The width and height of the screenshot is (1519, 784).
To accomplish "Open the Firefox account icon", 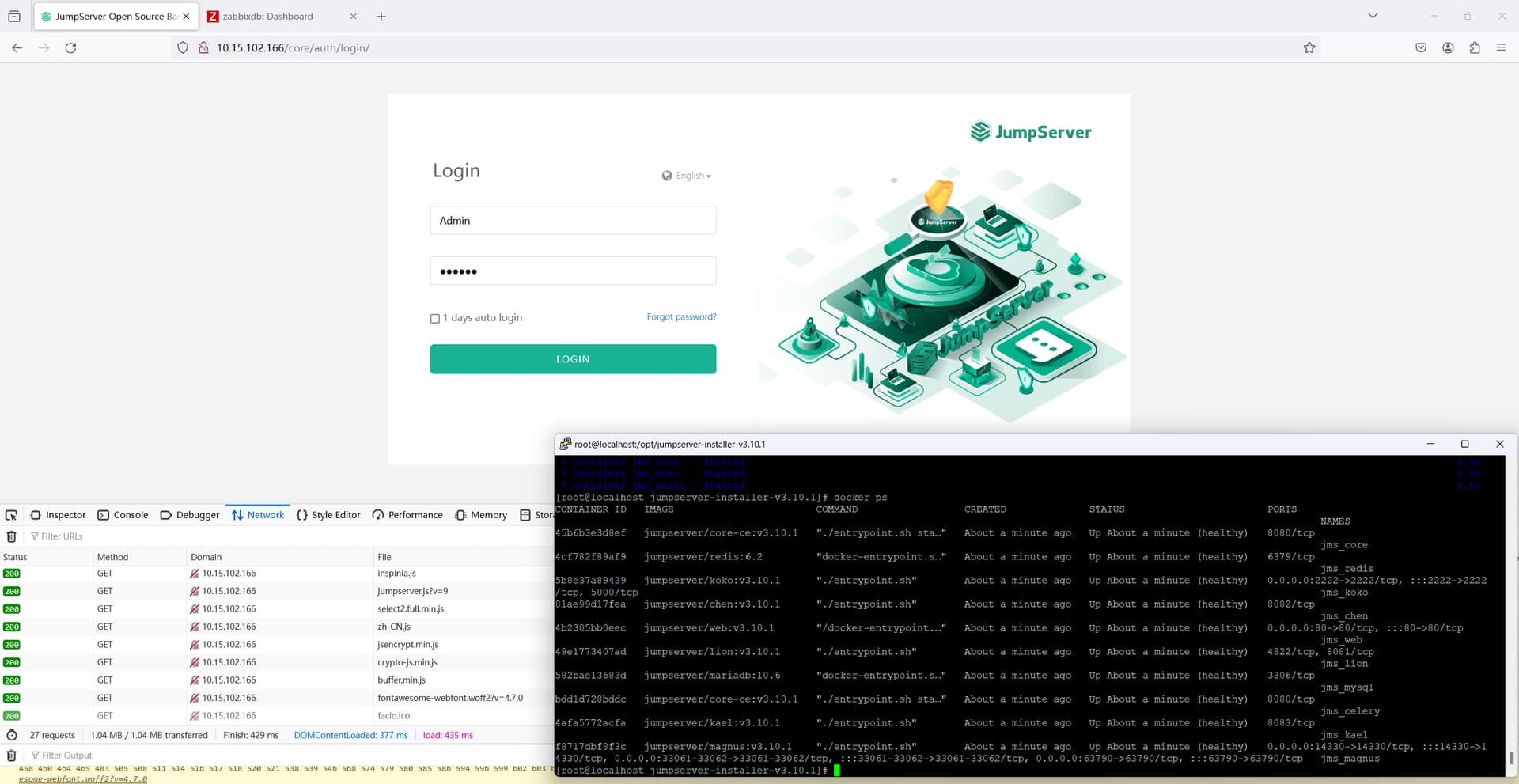I will pyautogui.click(x=1448, y=47).
